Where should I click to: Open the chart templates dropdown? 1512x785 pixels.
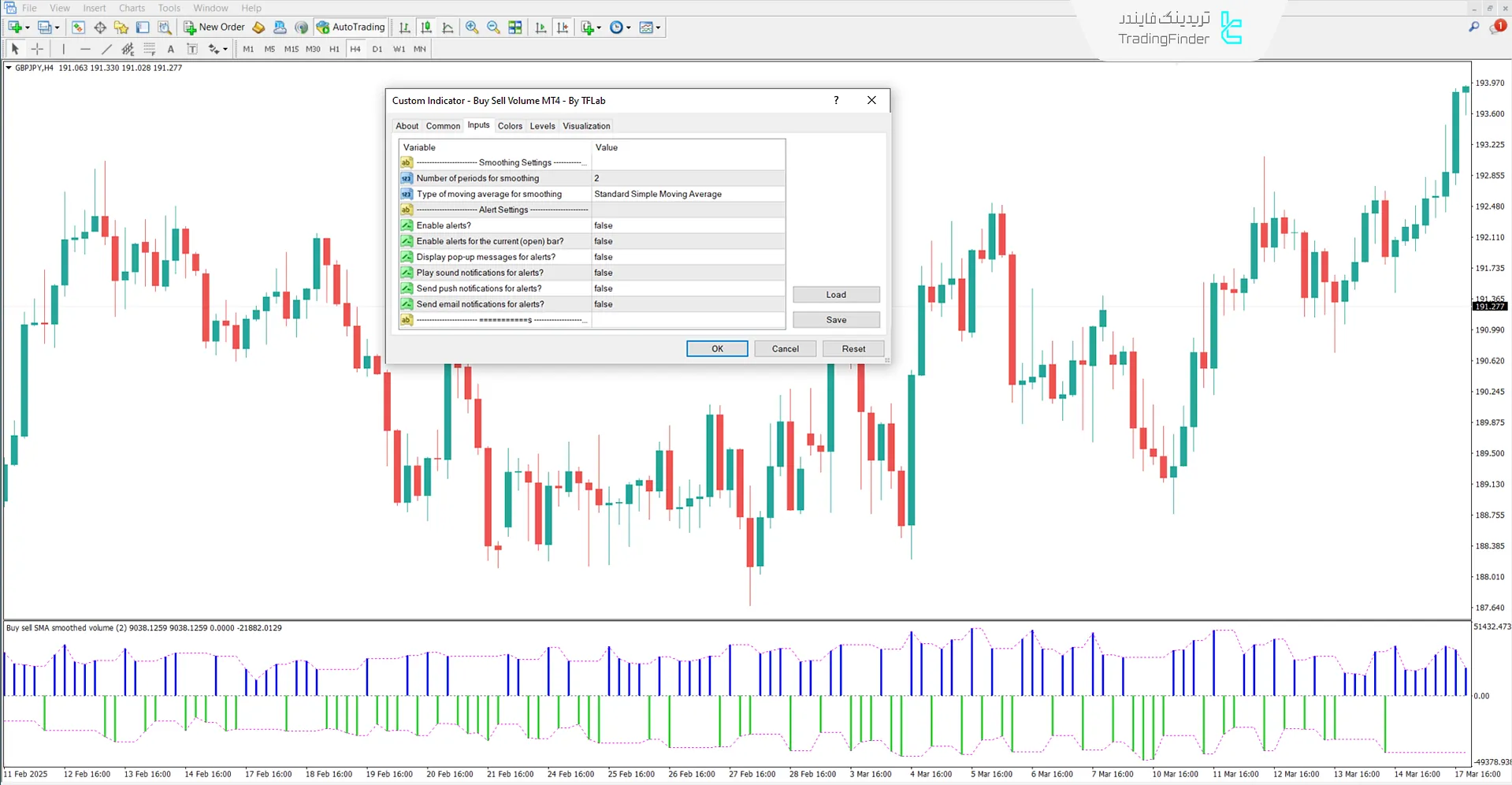(650, 27)
